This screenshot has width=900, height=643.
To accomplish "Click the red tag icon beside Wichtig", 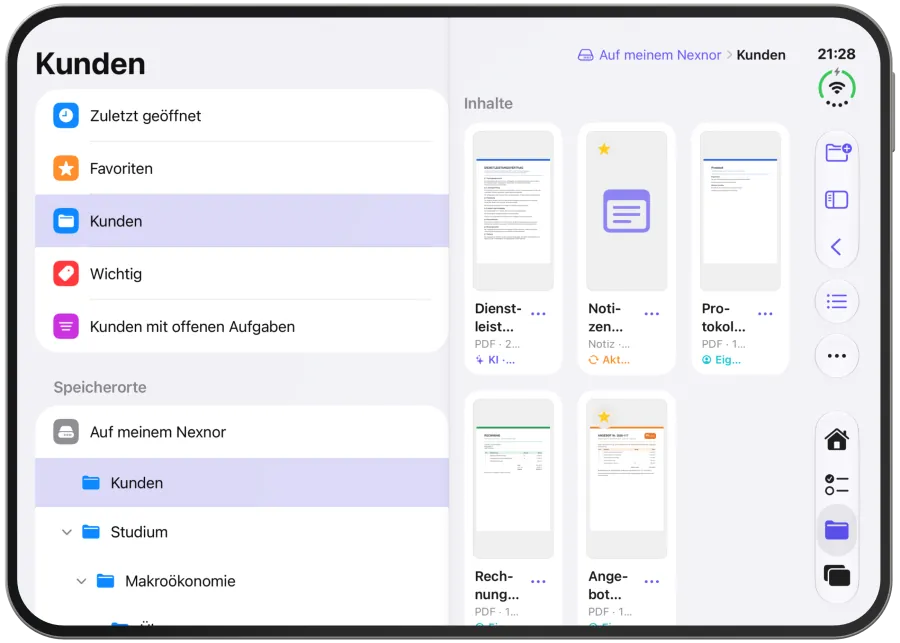I will (x=66, y=274).
